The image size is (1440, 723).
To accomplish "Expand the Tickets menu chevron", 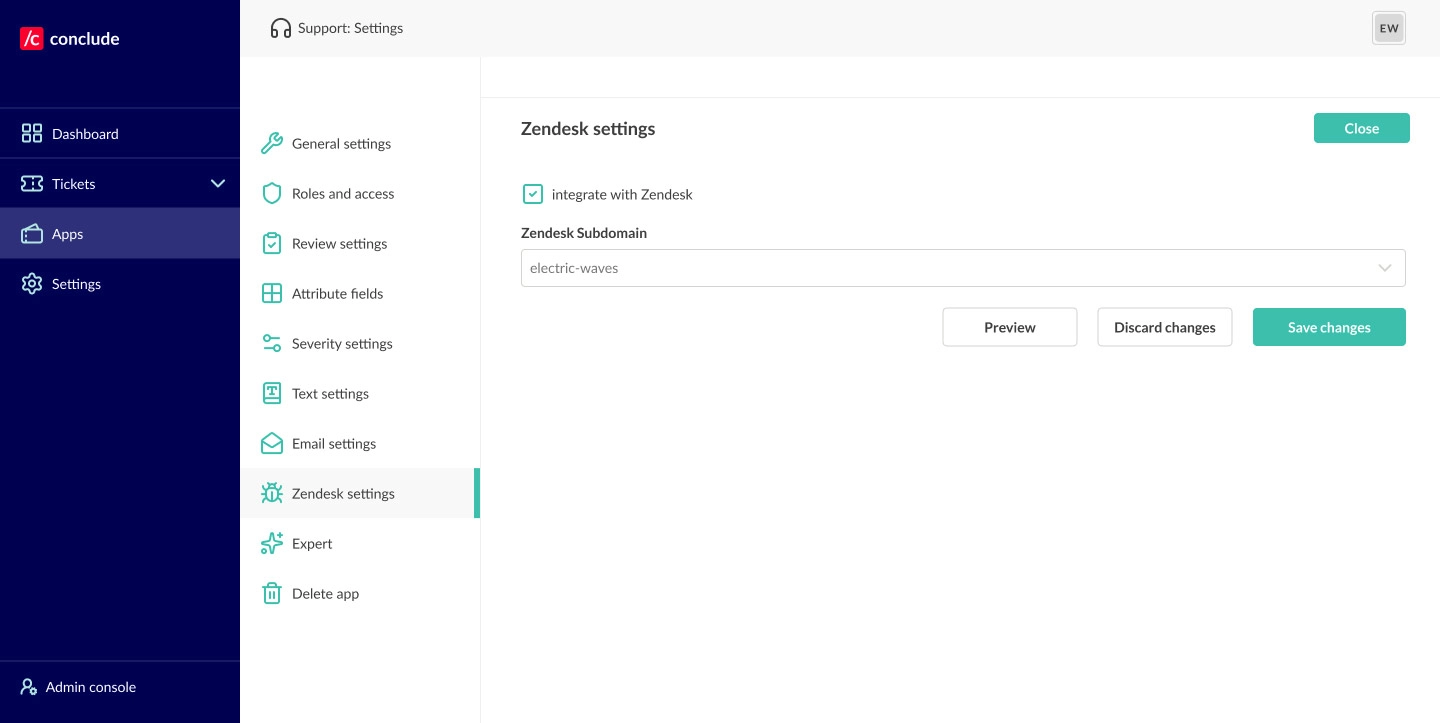I will tap(218, 183).
